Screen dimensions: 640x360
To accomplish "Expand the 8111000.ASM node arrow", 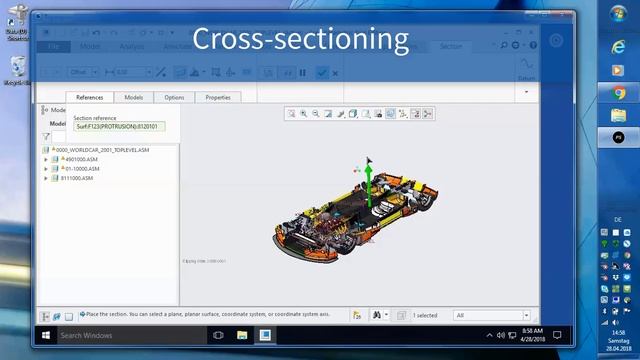I will tap(46, 178).
